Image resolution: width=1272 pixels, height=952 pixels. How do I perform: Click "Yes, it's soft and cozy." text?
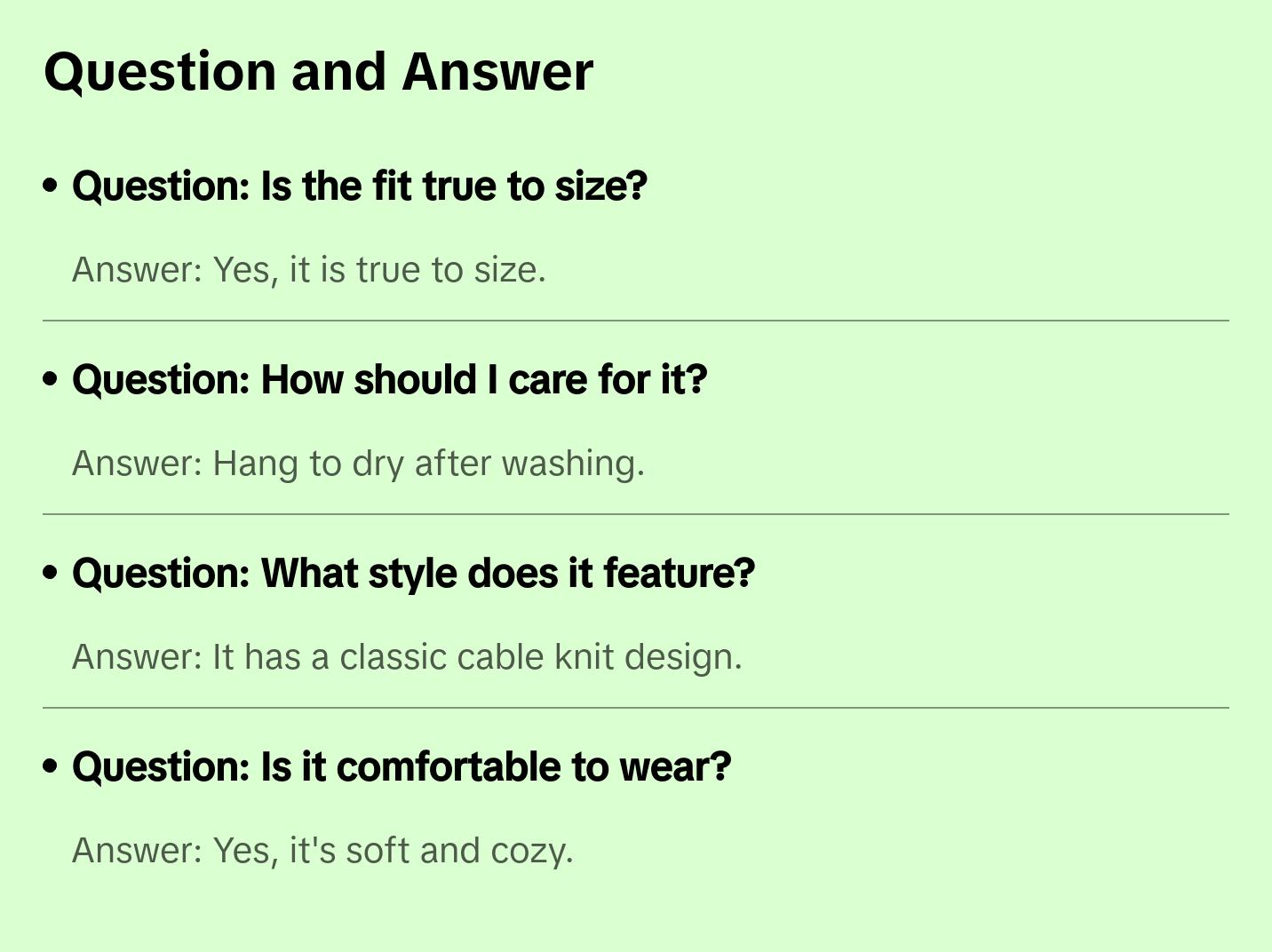[393, 851]
